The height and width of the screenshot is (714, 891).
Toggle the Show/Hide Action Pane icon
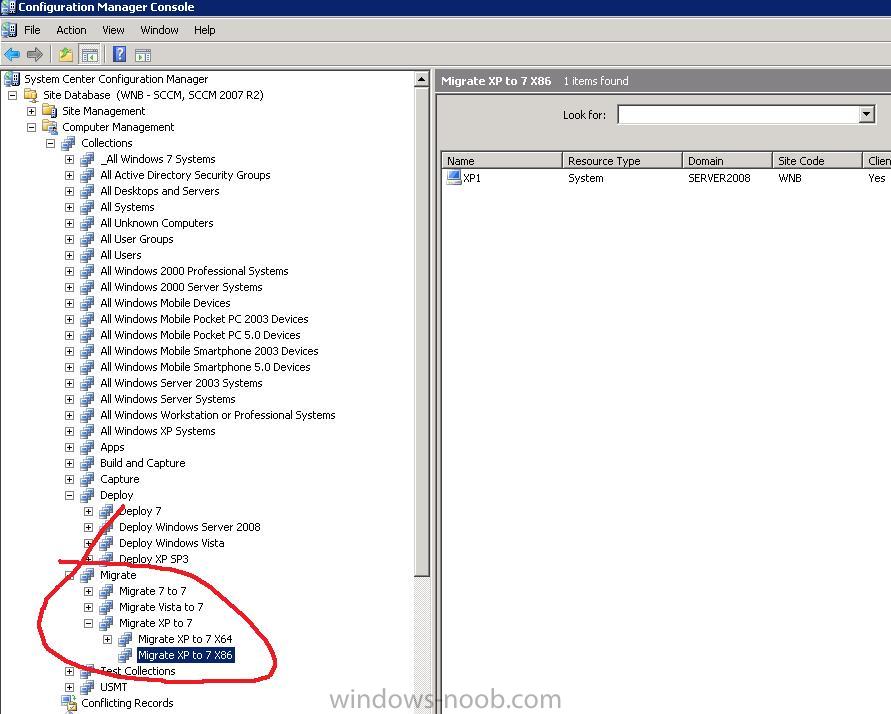(143, 55)
